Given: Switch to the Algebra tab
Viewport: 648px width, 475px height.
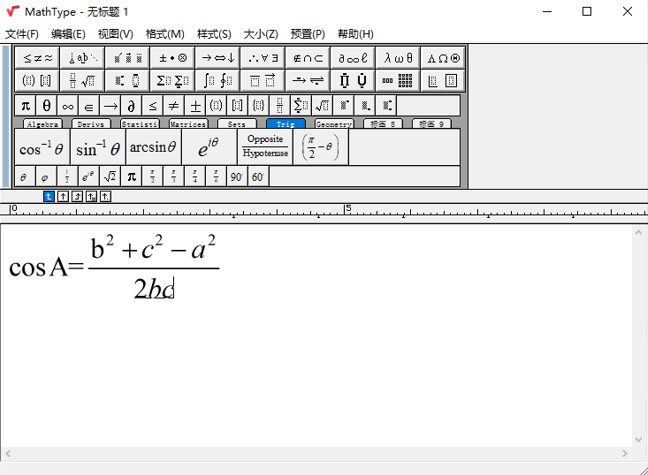Looking at the screenshot, I should [43, 125].
